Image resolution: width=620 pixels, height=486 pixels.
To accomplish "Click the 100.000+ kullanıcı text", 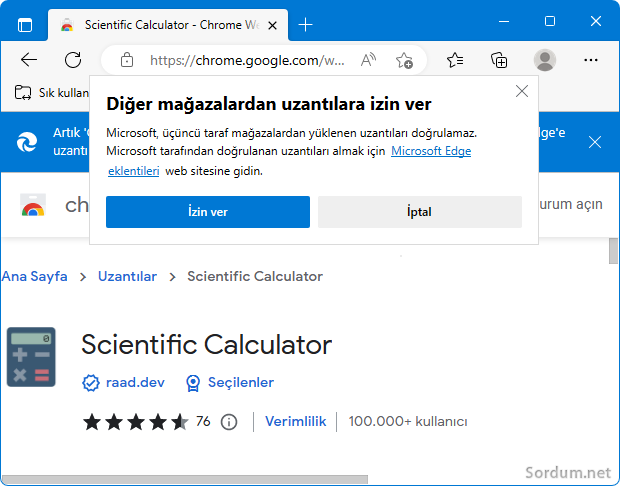I will [x=408, y=422].
